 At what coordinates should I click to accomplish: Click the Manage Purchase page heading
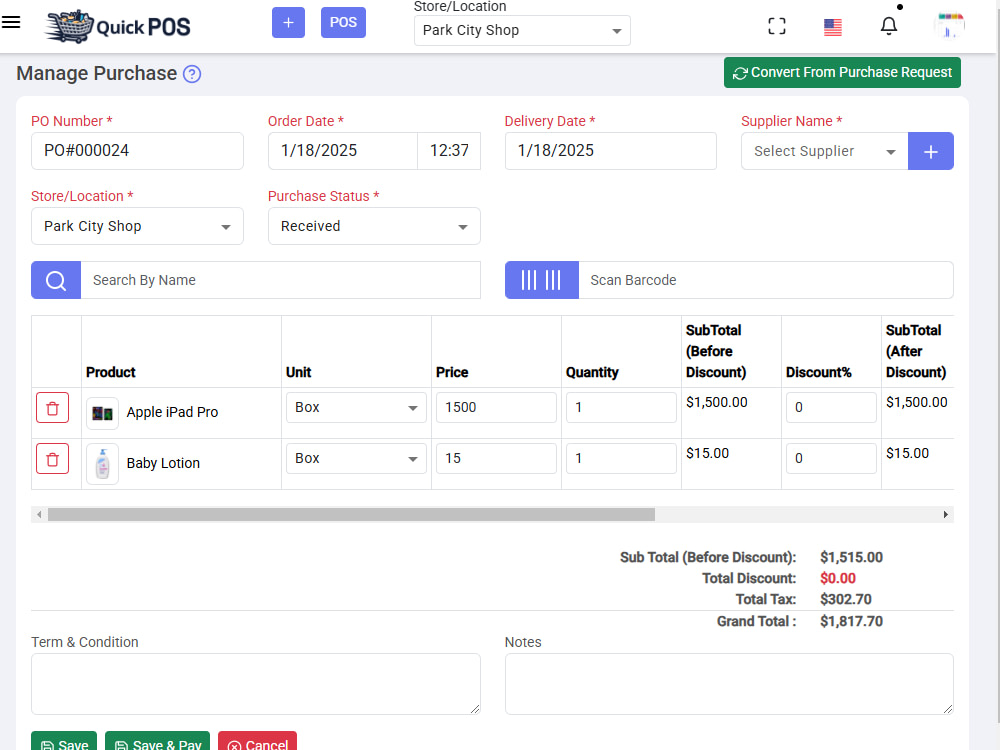96,73
